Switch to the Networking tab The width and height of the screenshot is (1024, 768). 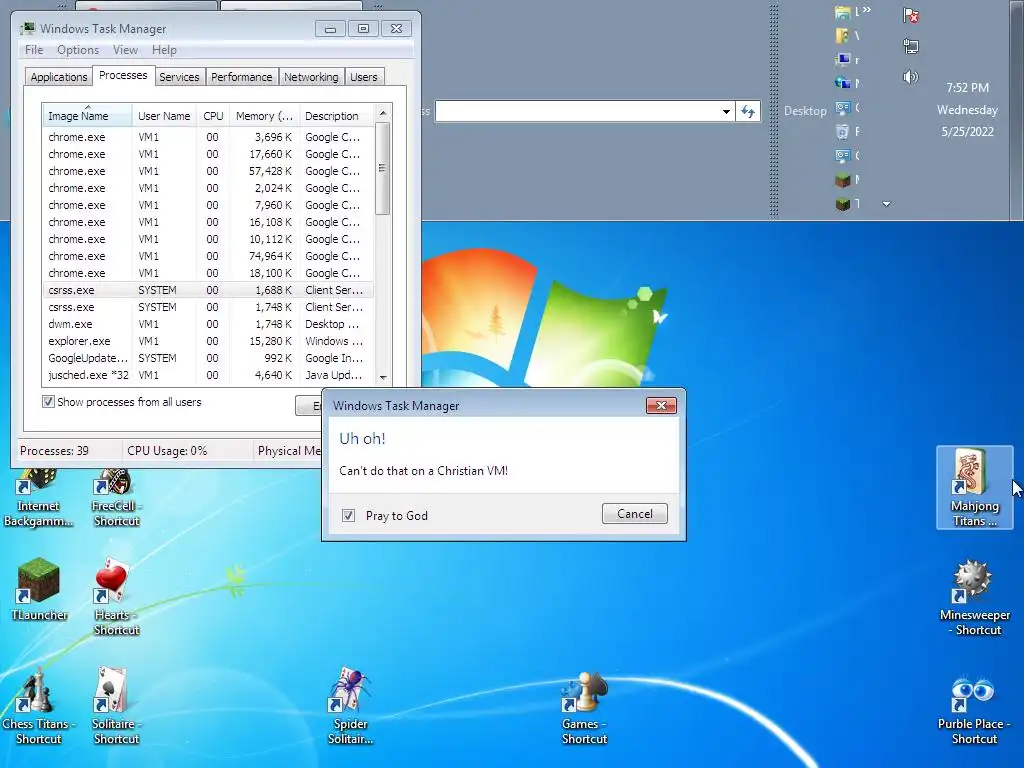(x=312, y=77)
